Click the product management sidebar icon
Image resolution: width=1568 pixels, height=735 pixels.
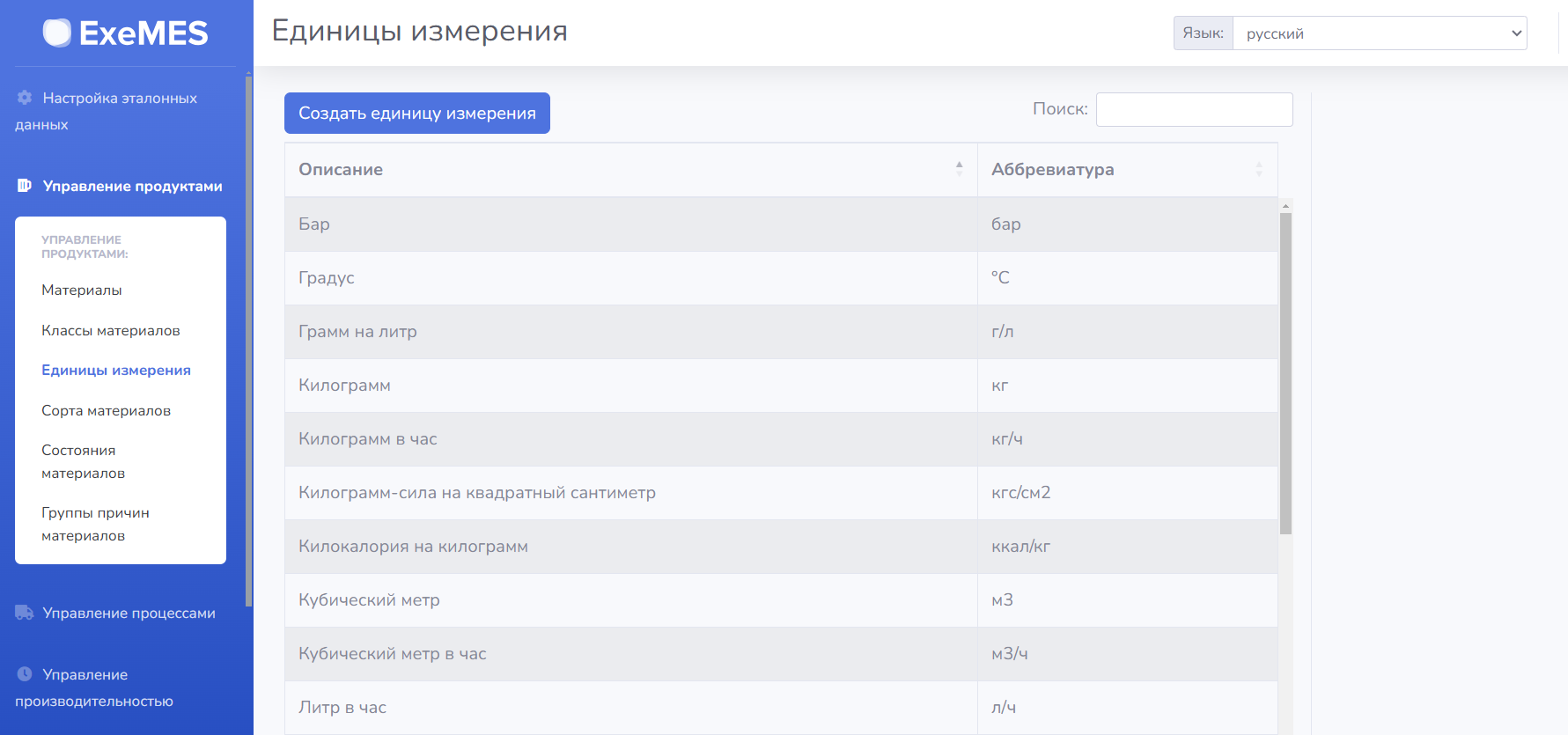(25, 186)
